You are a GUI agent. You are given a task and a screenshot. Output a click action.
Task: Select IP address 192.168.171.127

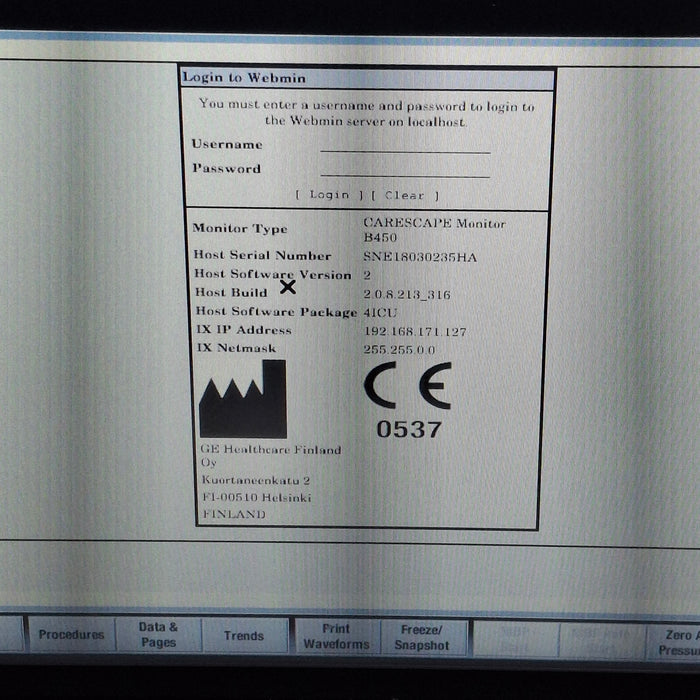pos(415,332)
